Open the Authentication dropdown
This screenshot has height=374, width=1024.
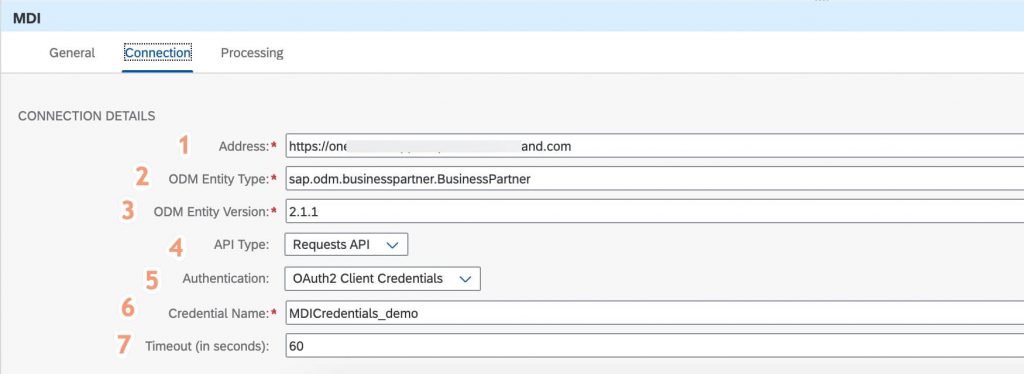click(x=383, y=279)
